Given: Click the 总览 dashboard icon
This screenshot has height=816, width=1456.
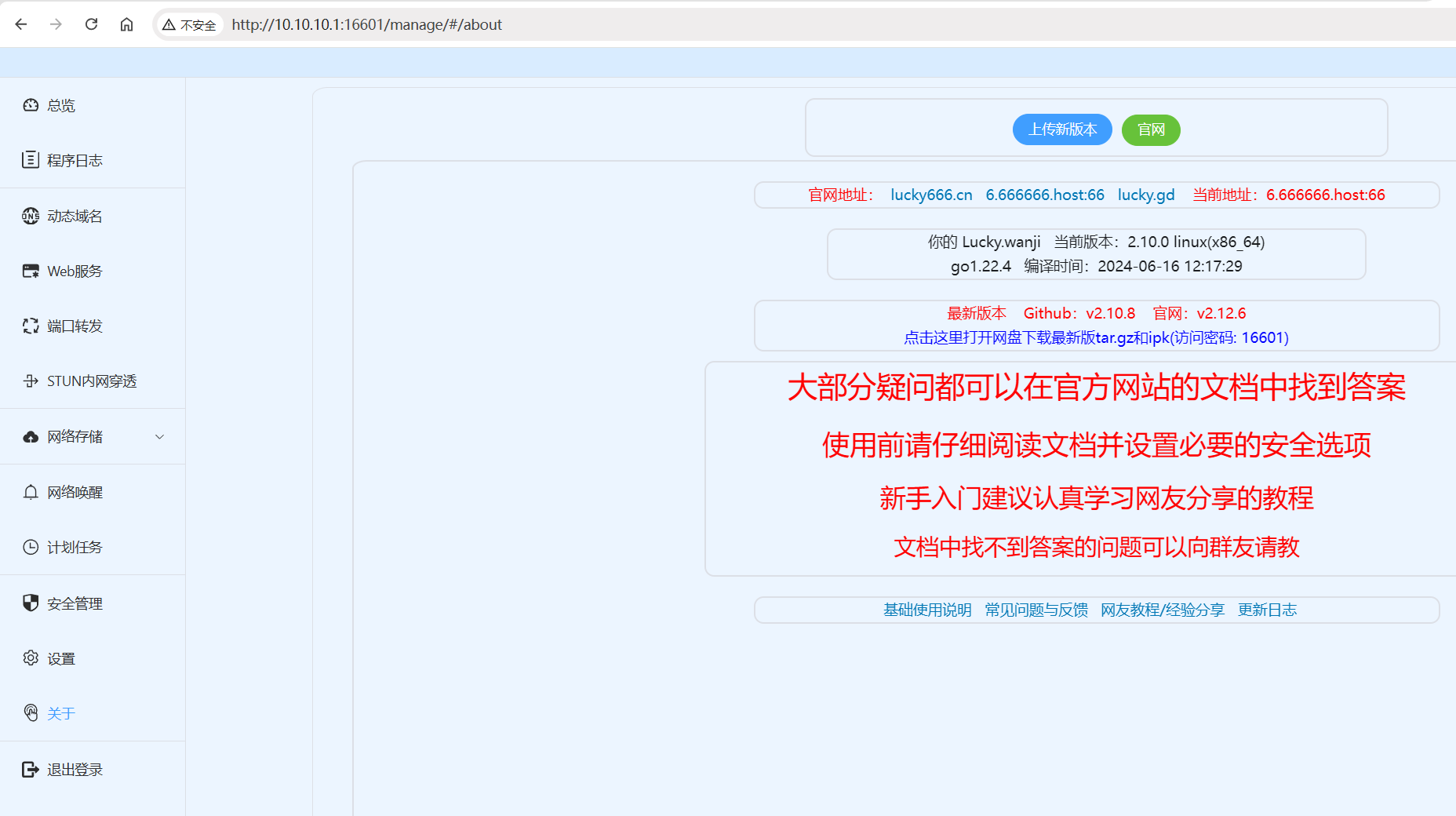Looking at the screenshot, I should coord(31,105).
